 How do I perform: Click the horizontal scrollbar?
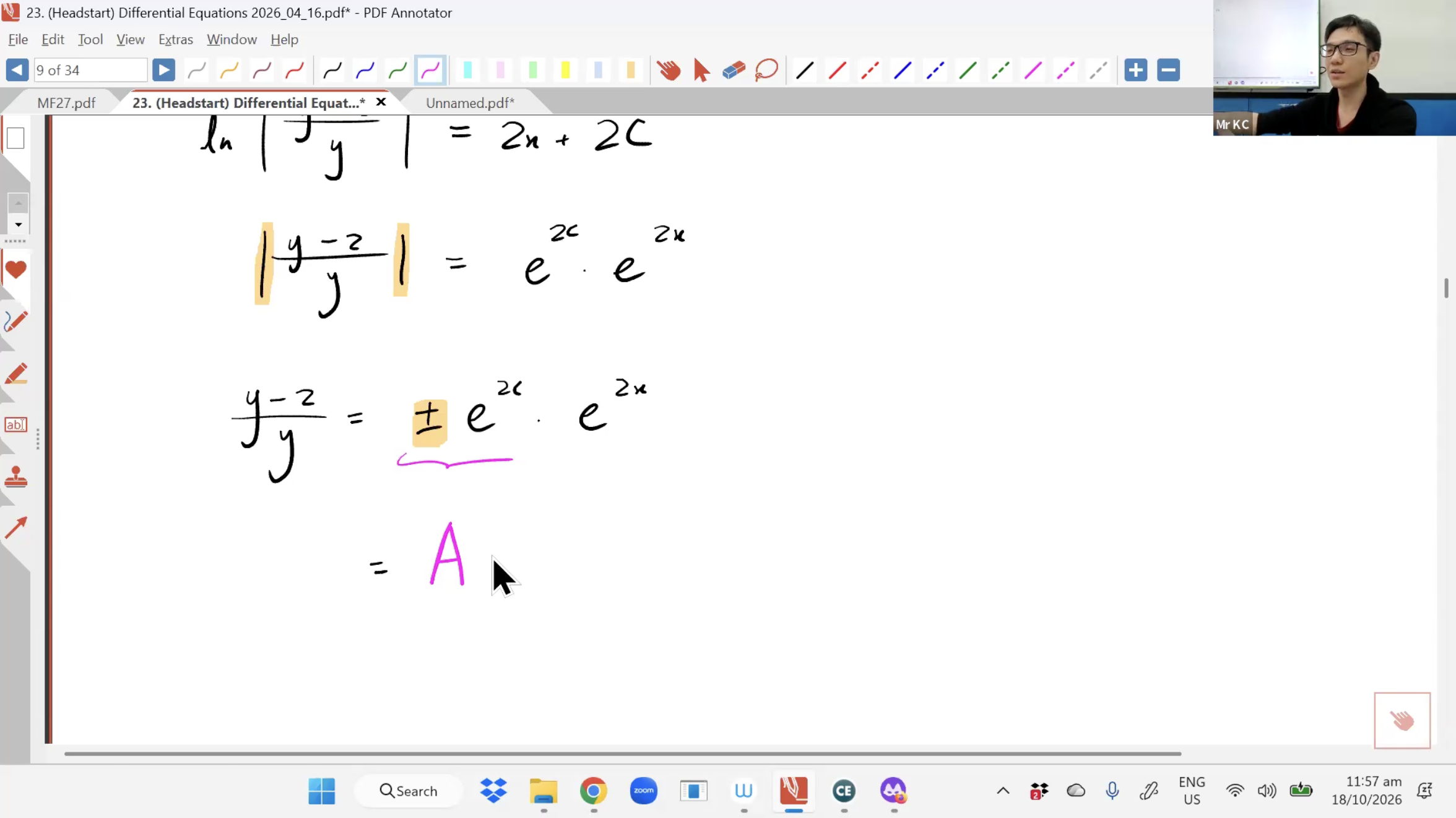pyautogui.click(x=622, y=754)
